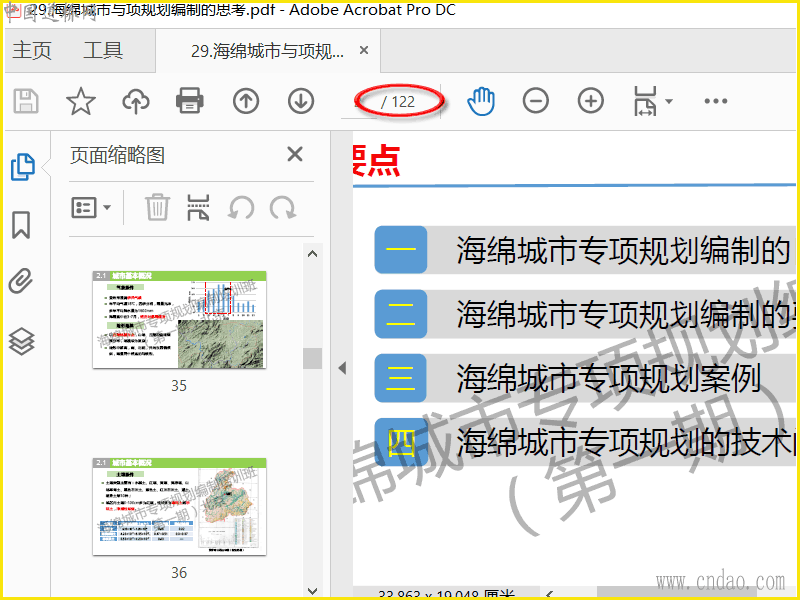Zoom in with the plus icon
This screenshot has width=800, height=600.
click(x=591, y=101)
